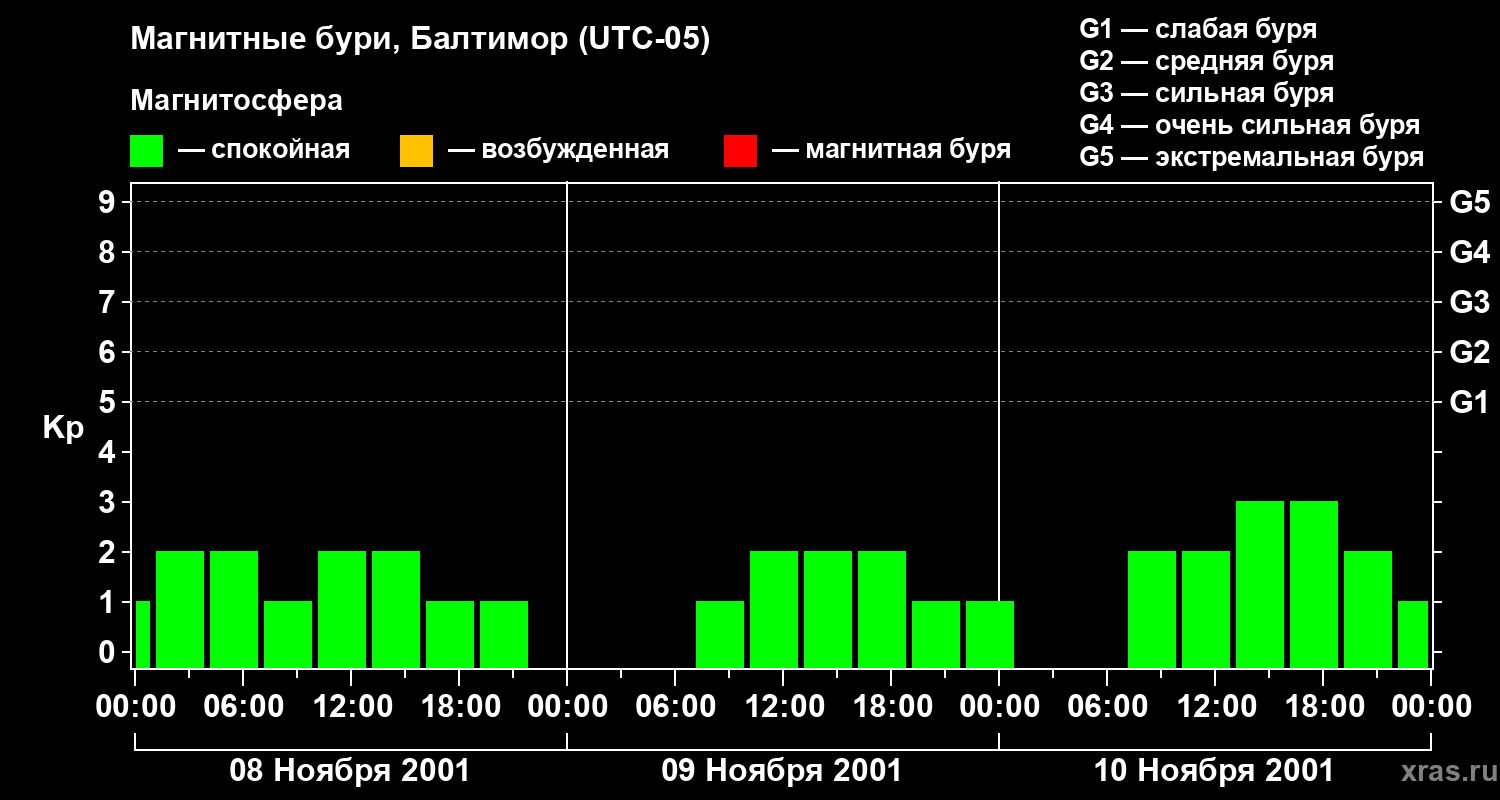The image size is (1500, 800).
Task: Click the green "спокойная" legend swatch
Action: point(147,151)
